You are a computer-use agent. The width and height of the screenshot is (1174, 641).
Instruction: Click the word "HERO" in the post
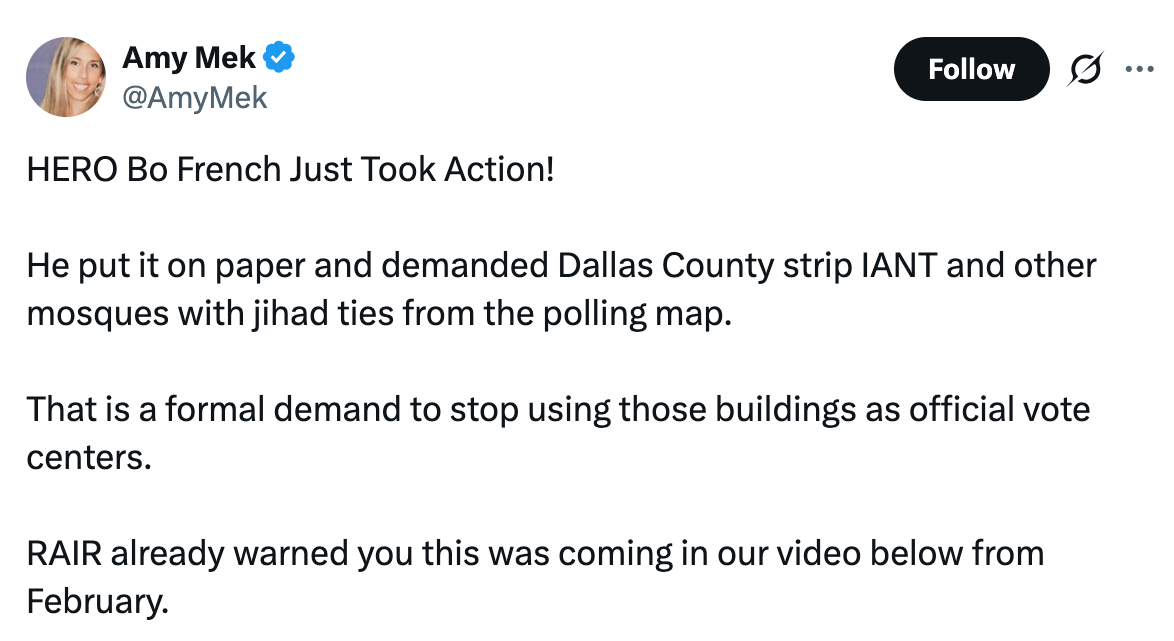pos(73,169)
